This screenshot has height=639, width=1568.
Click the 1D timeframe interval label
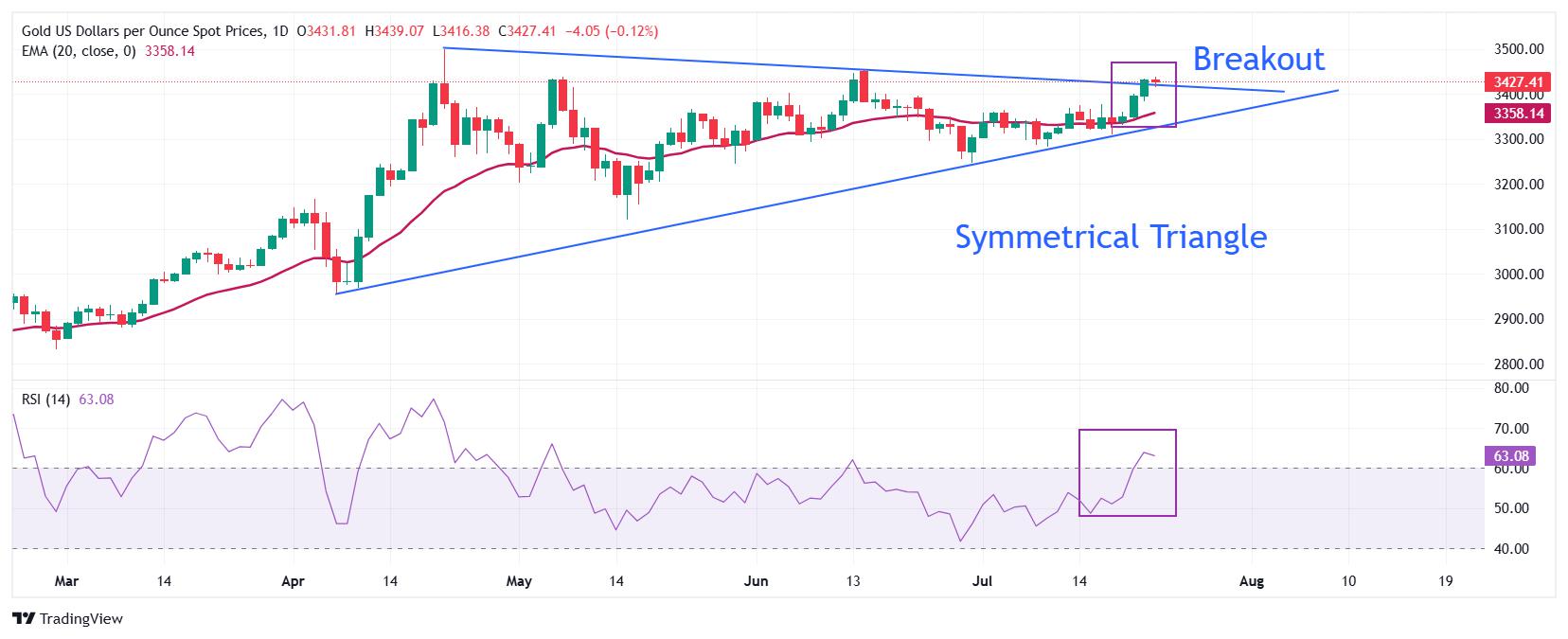pyautogui.click(x=279, y=31)
